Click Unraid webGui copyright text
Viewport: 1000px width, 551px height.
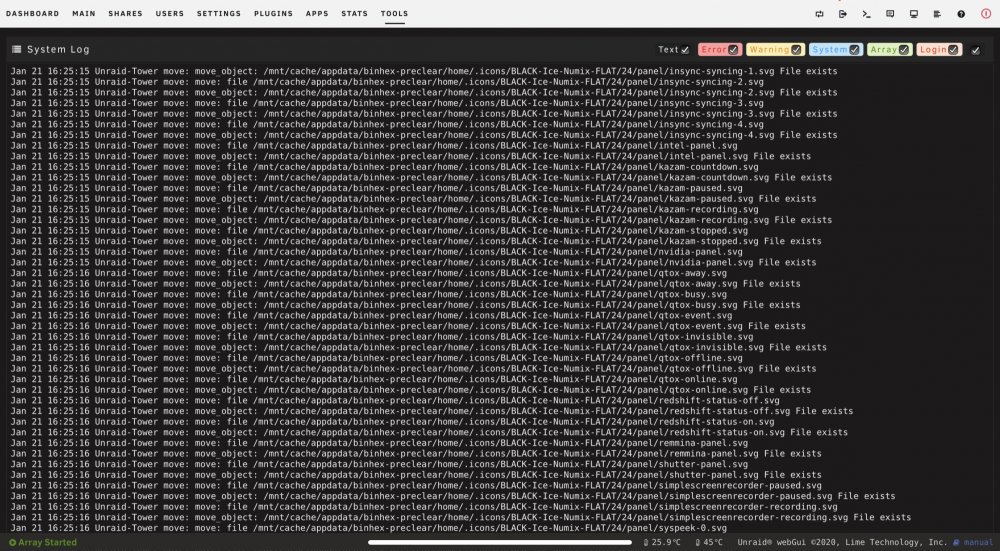click(x=842, y=543)
